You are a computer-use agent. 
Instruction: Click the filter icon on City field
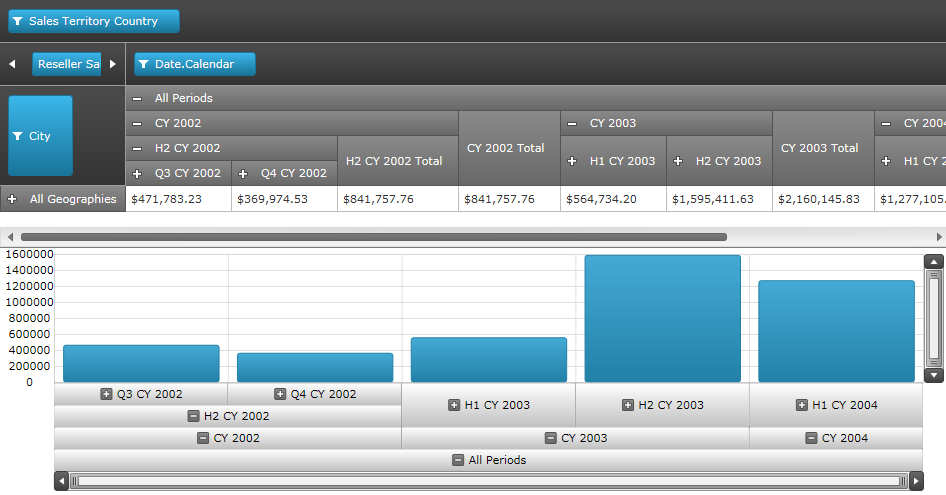click(x=18, y=136)
